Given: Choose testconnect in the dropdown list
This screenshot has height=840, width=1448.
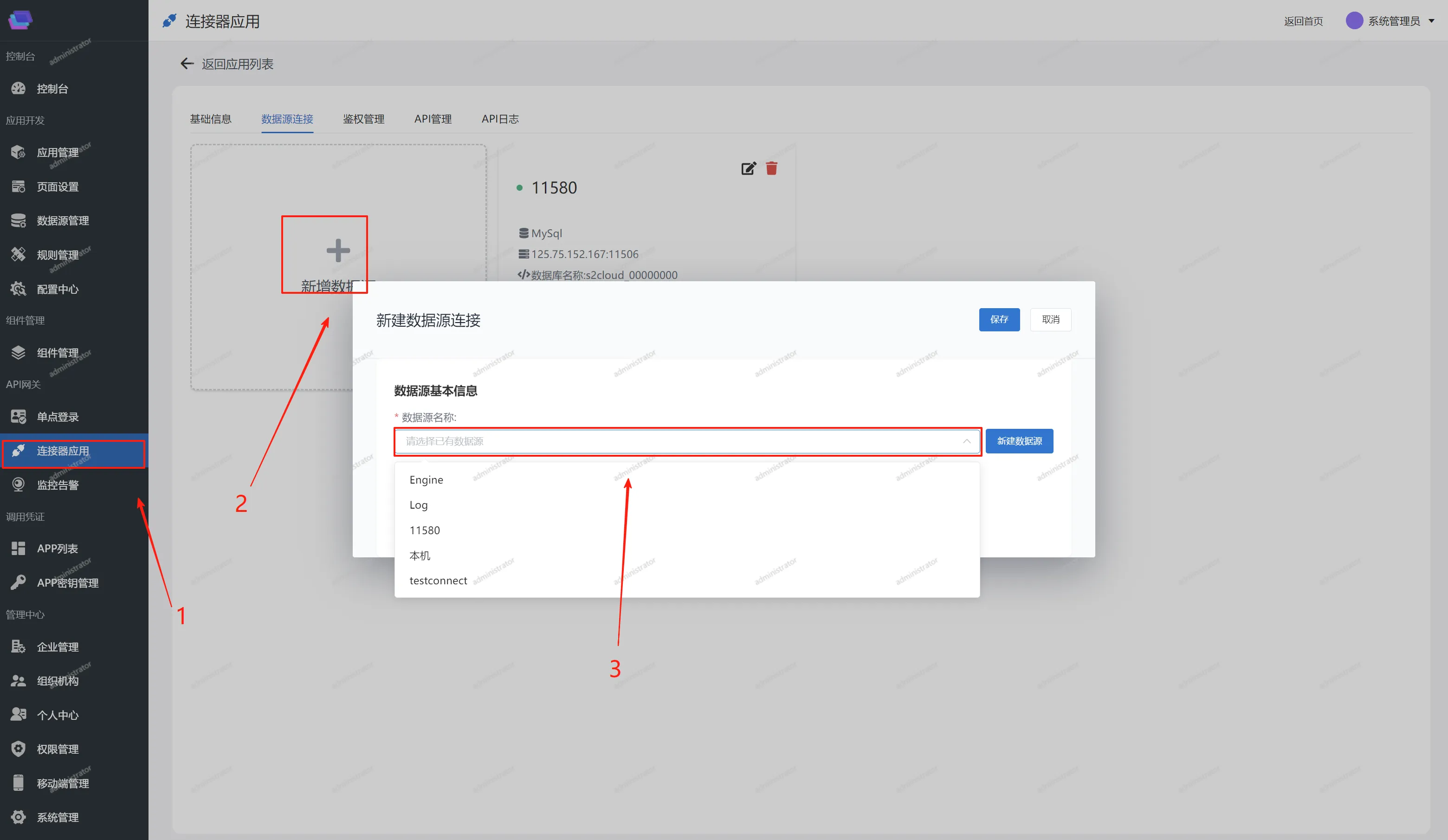Looking at the screenshot, I should click(438, 580).
